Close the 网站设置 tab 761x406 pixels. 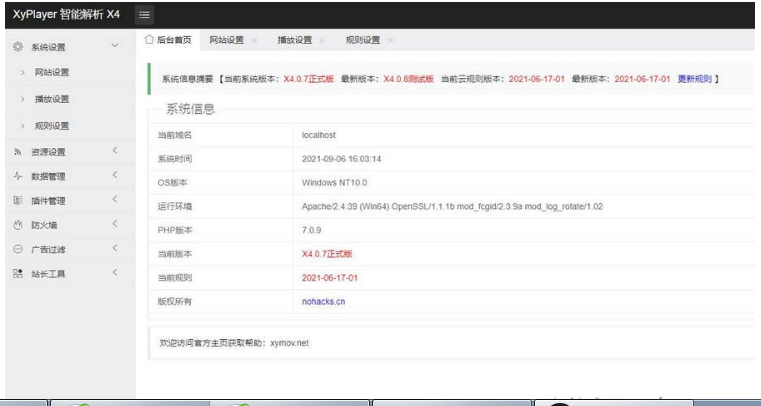click(x=254, y=41)
